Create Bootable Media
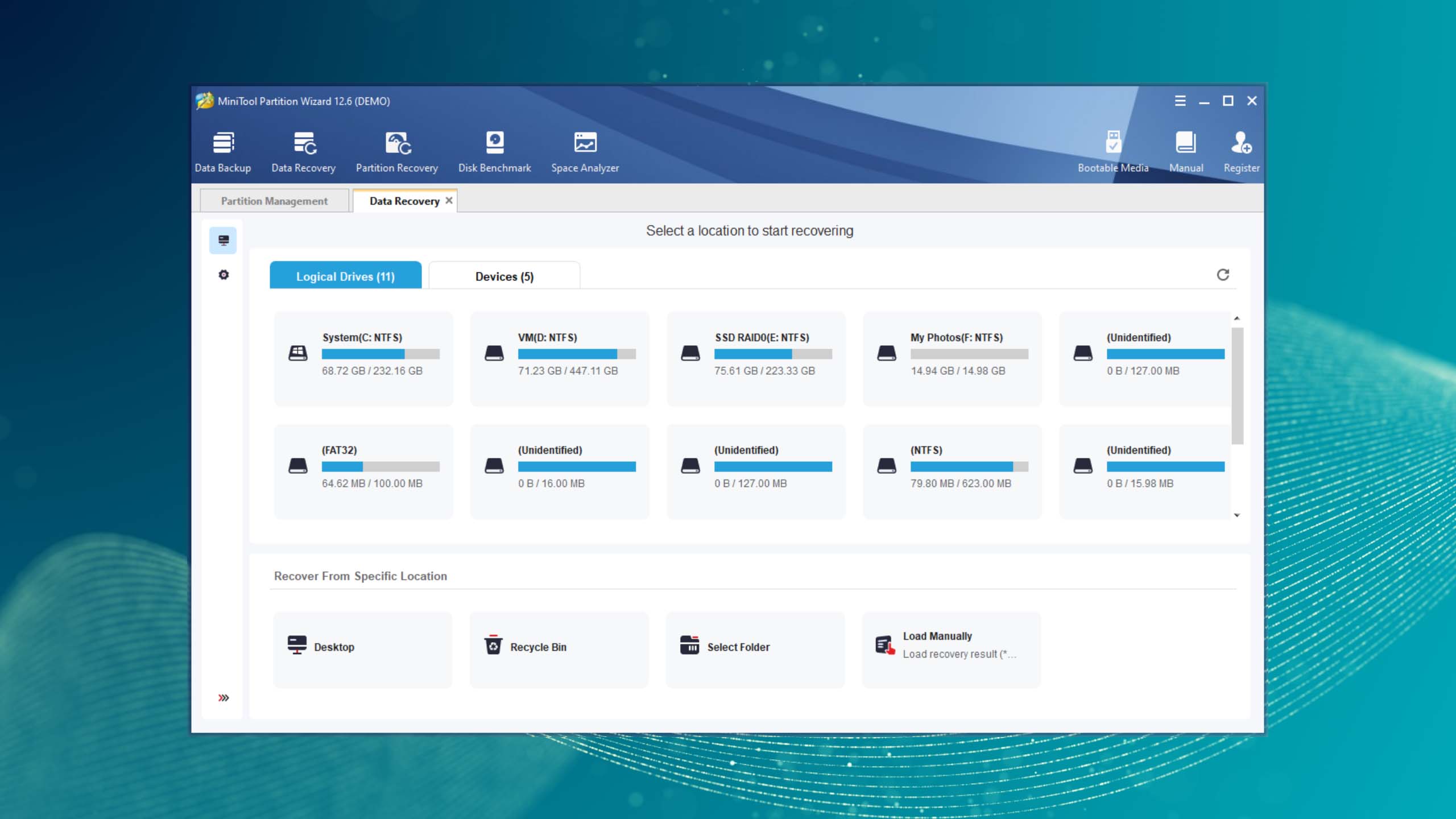 (1113, 152)
